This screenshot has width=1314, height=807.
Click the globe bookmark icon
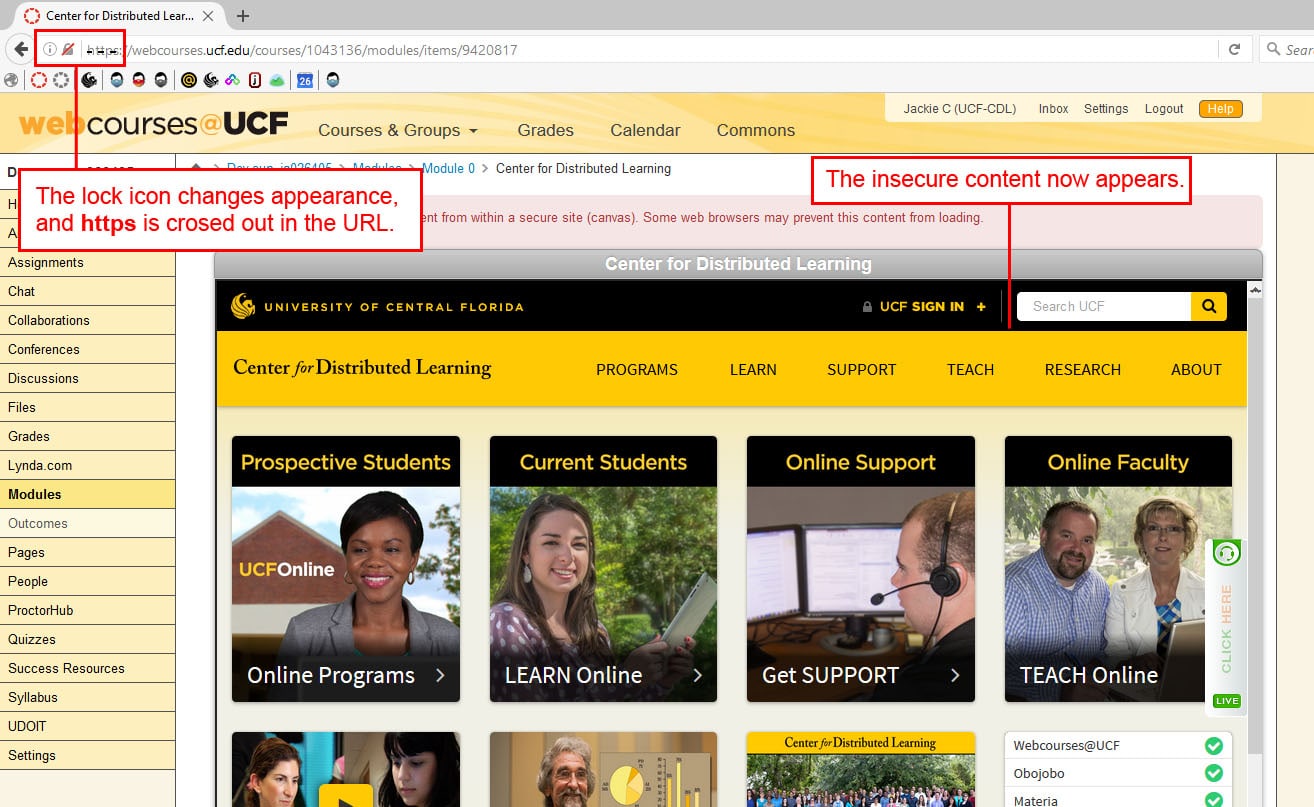click(11, 80)
